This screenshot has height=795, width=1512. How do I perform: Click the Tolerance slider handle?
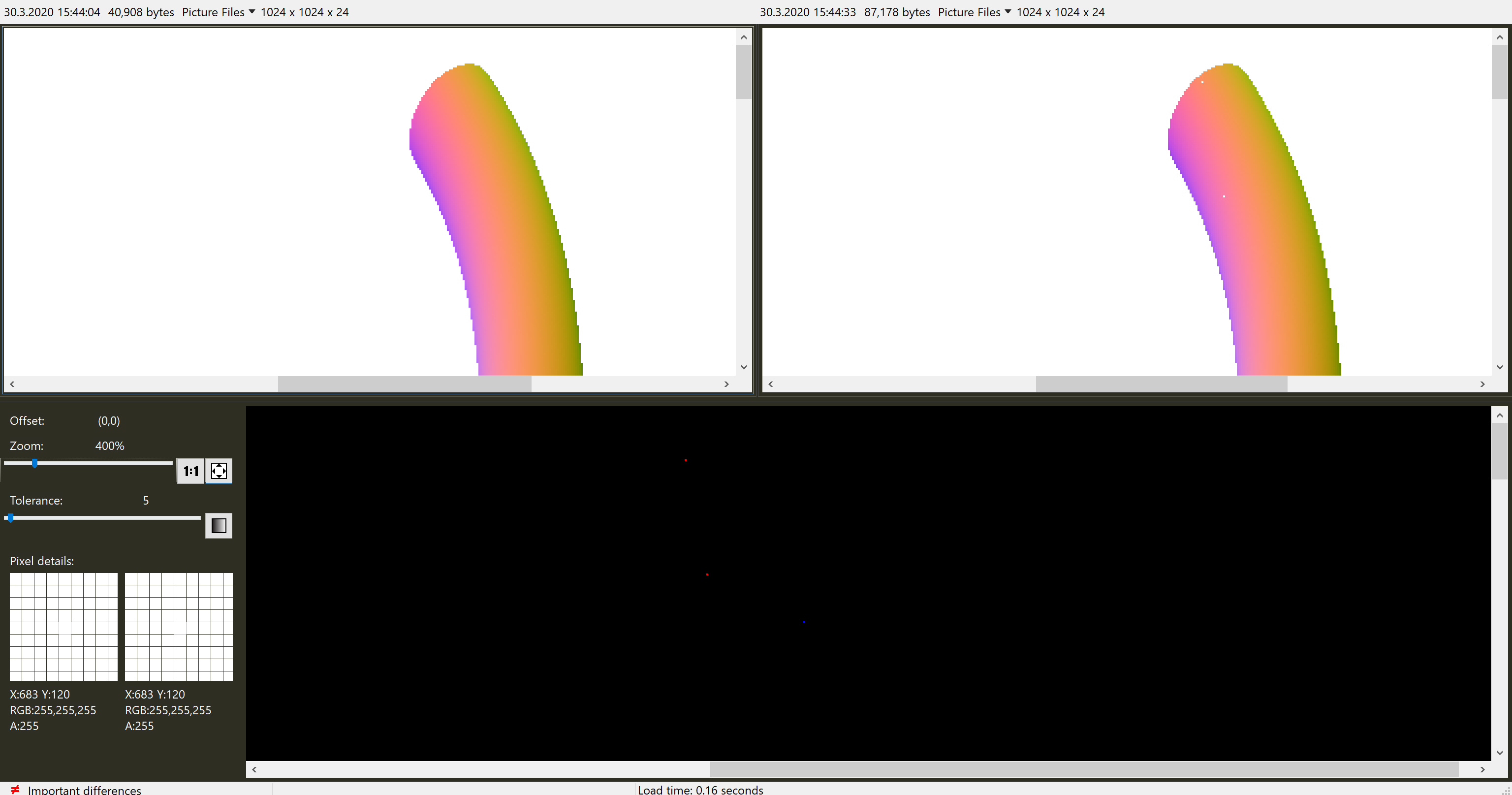point(10,518)
